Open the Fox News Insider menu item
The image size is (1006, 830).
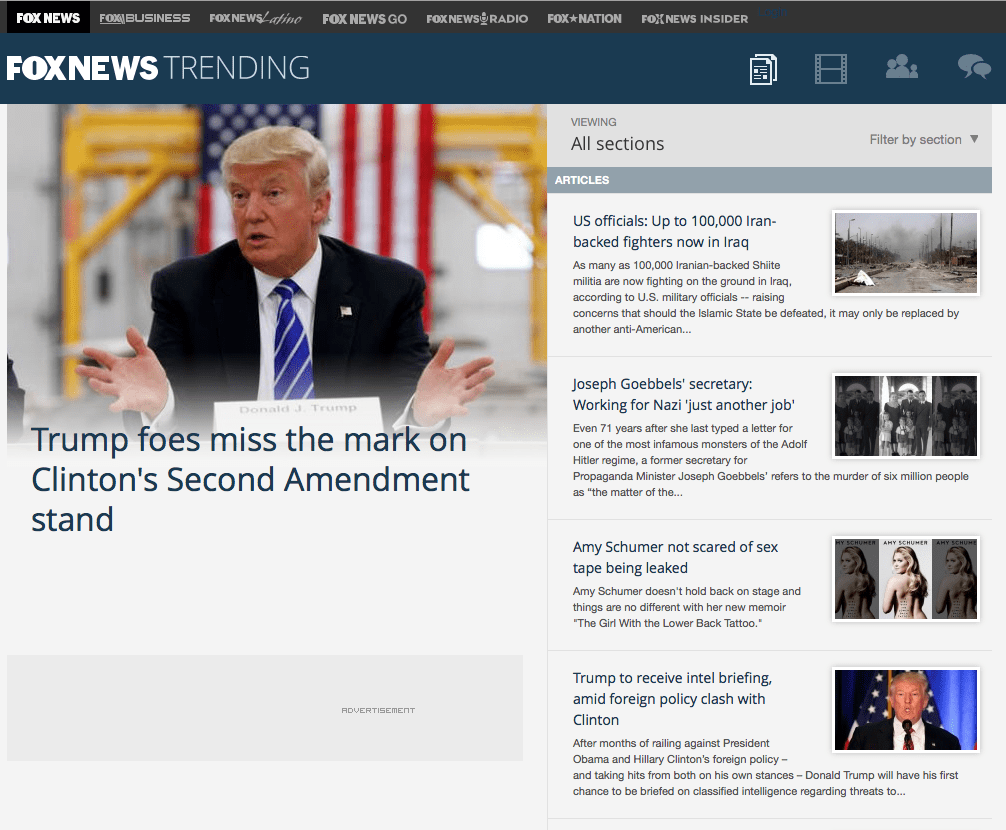click(694, 18)
